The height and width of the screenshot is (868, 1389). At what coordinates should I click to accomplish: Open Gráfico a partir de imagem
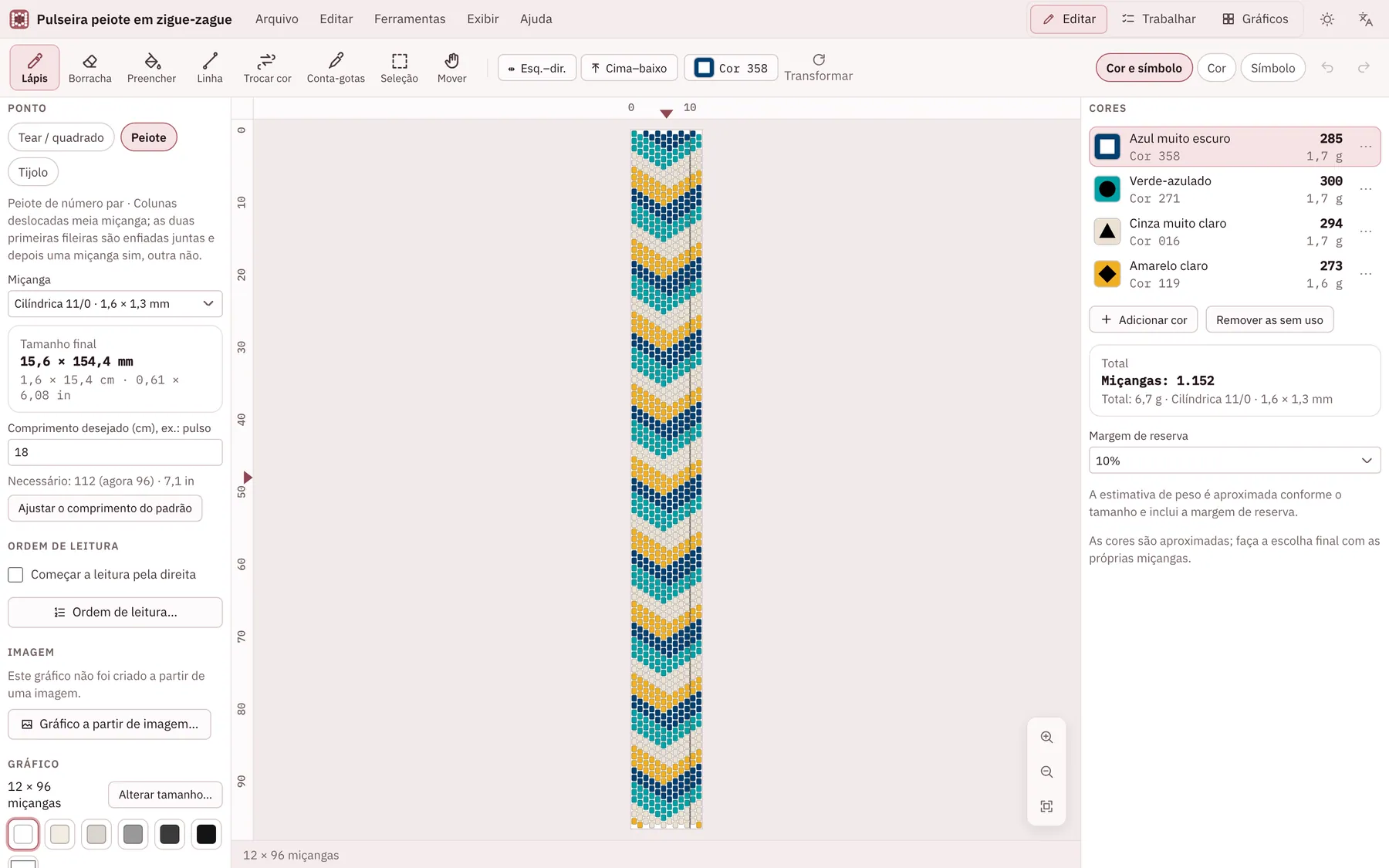pyautogui.click(x=110, y=724)
